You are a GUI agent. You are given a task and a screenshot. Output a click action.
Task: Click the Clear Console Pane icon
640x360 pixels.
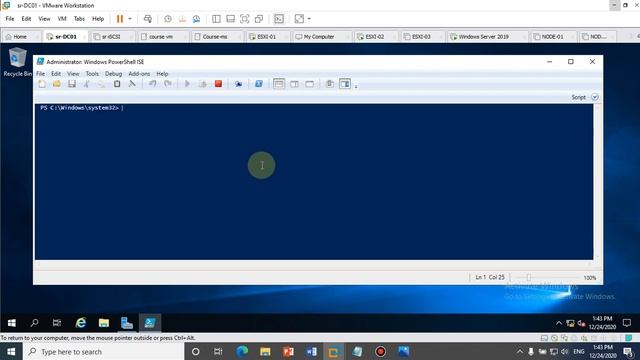[x=132, y=84]
